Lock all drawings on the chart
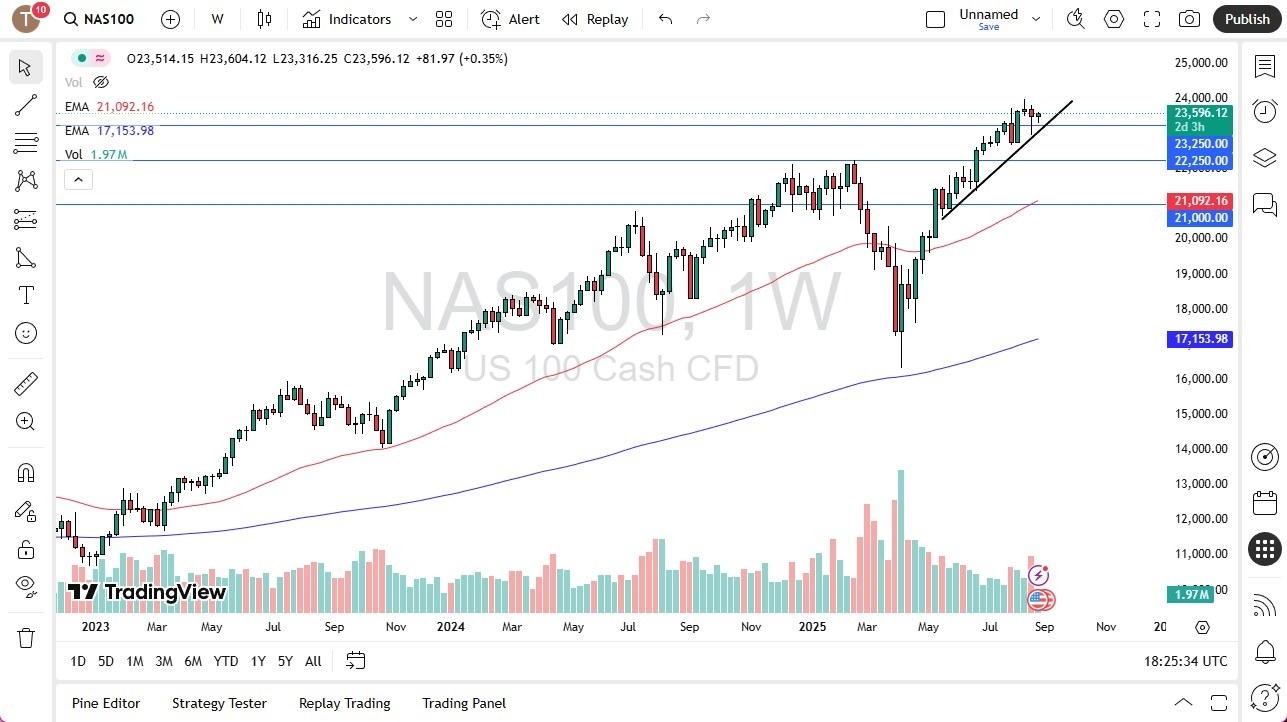1287x722 pixels. (x=25, y=549)
